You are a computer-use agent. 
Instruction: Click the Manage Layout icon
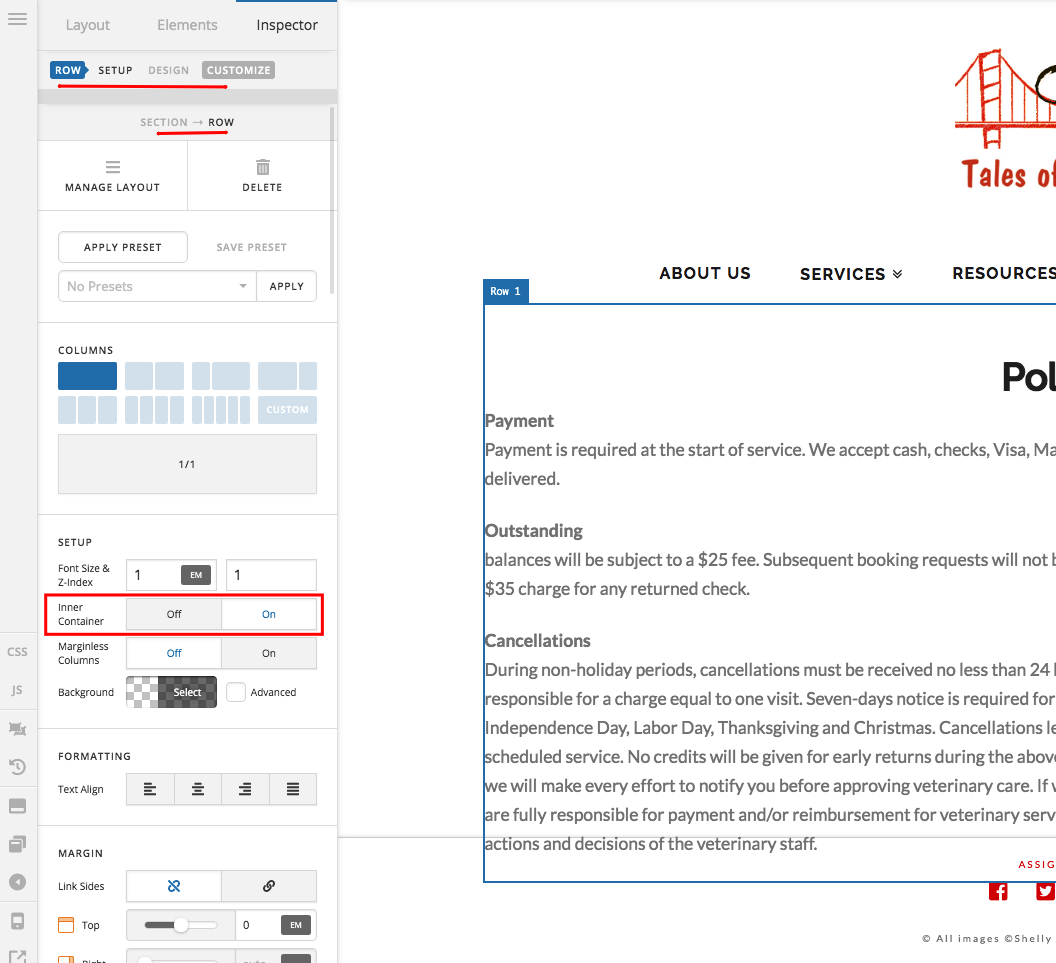pyautogui.click(x=112, y=167)
